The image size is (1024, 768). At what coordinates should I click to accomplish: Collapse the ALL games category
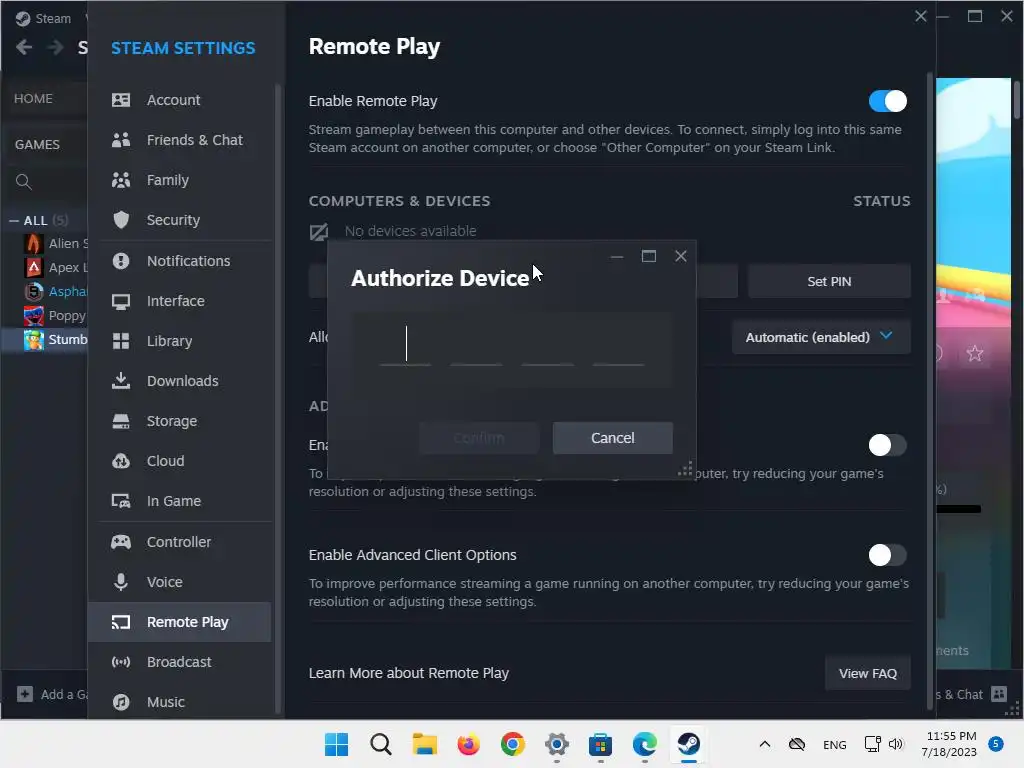coord(14,221)
